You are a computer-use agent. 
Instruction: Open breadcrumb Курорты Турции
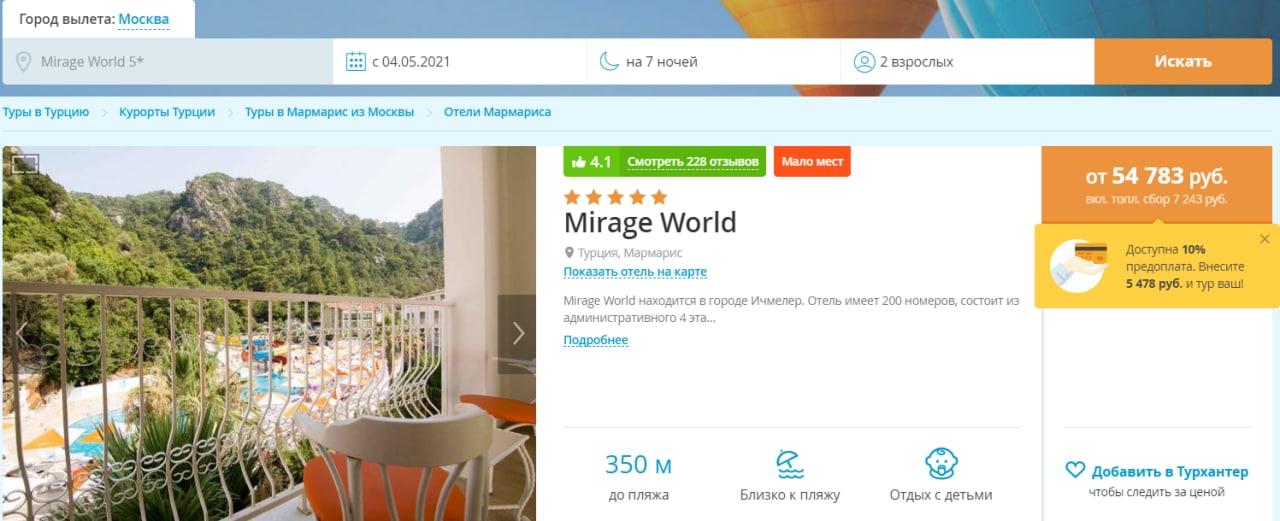click(x=167, y=112)
